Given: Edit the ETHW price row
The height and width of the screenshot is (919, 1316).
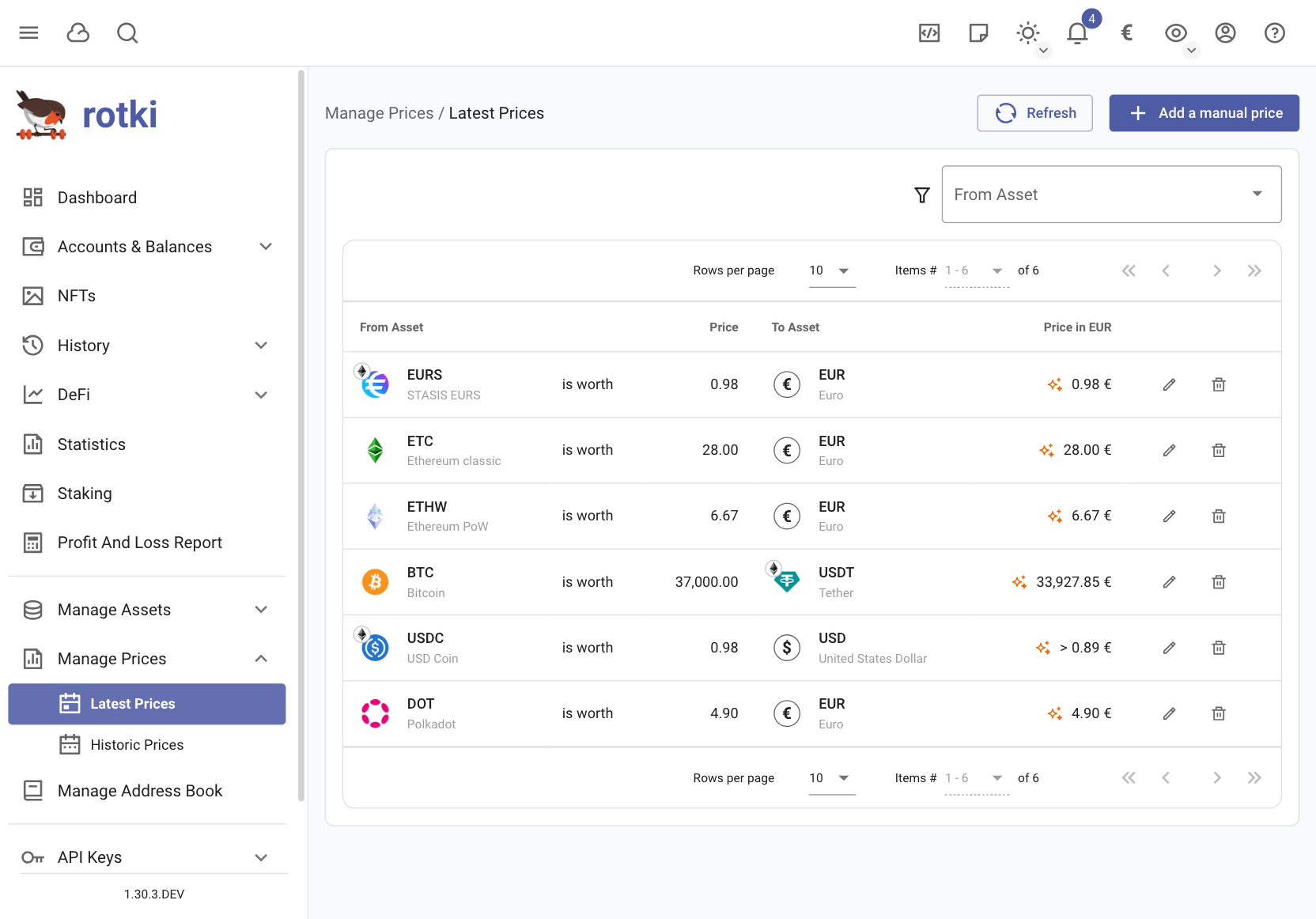Looking at the screenshot, I should click(1170, 516).
